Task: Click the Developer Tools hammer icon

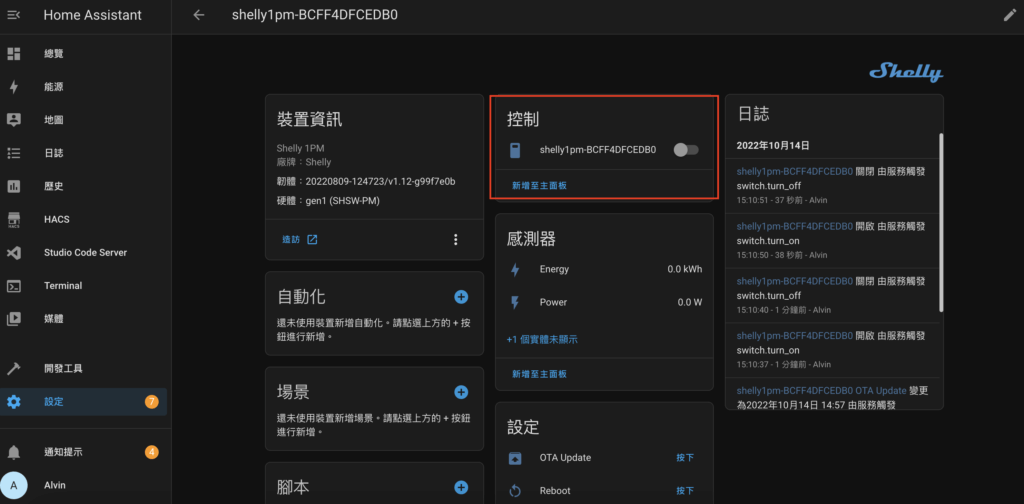Action: pos(14,369)
